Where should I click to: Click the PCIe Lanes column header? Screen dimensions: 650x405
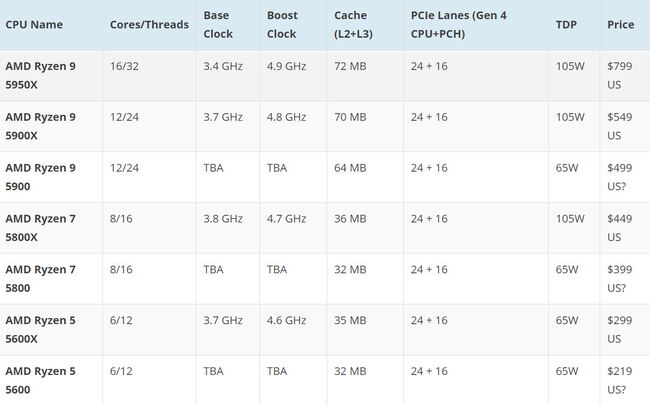pyautogui.click(x=458, y=24)
